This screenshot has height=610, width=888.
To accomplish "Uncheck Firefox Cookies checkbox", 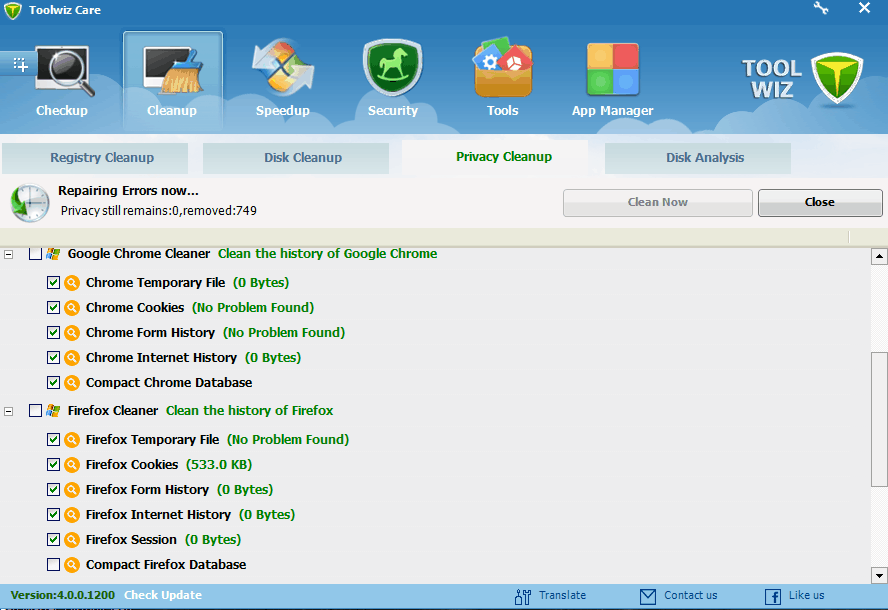I will coord(53,464).
